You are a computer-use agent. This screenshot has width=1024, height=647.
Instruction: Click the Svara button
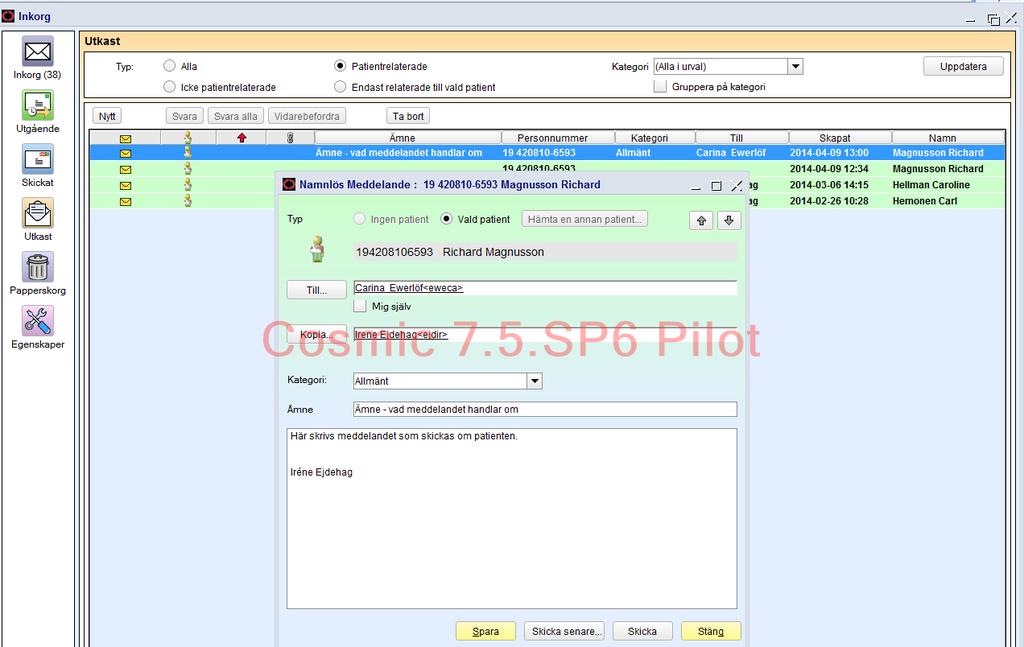tap(185, 116)
